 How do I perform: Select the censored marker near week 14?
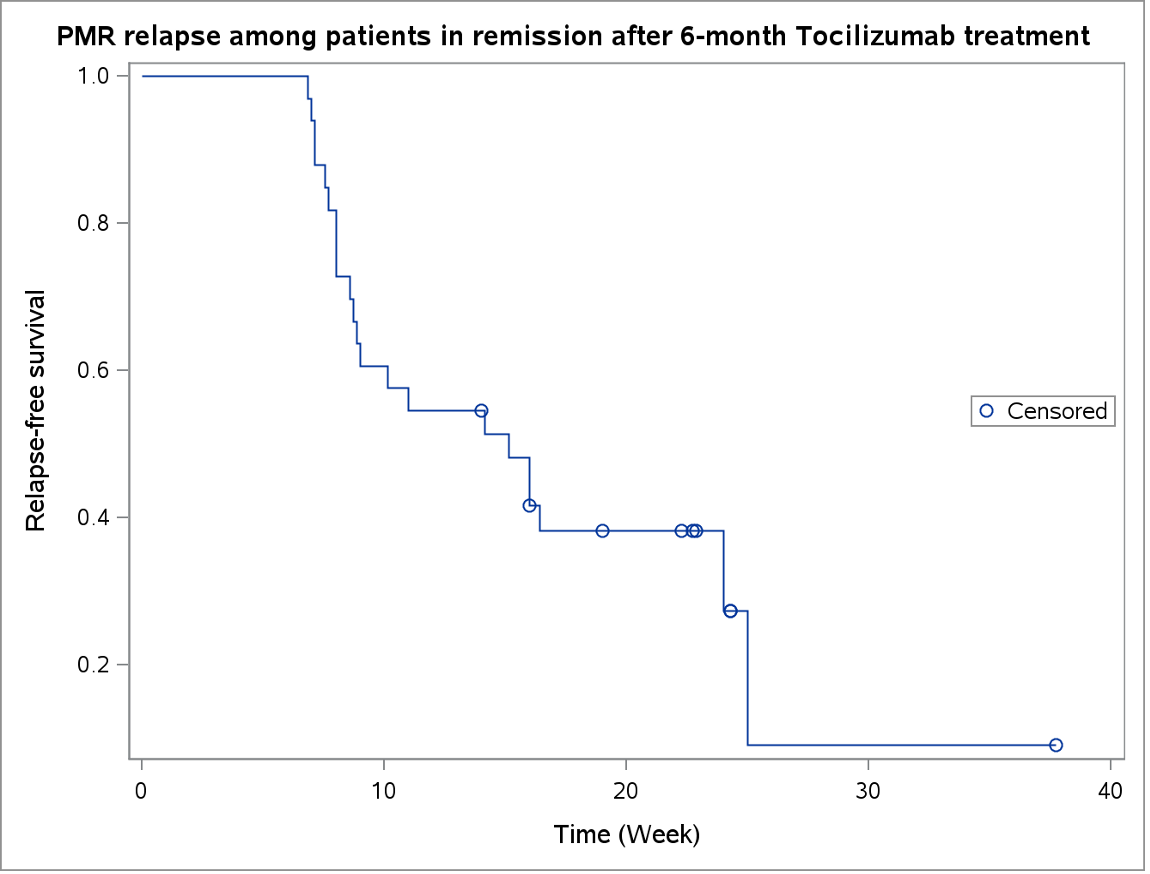click(481, 411)
